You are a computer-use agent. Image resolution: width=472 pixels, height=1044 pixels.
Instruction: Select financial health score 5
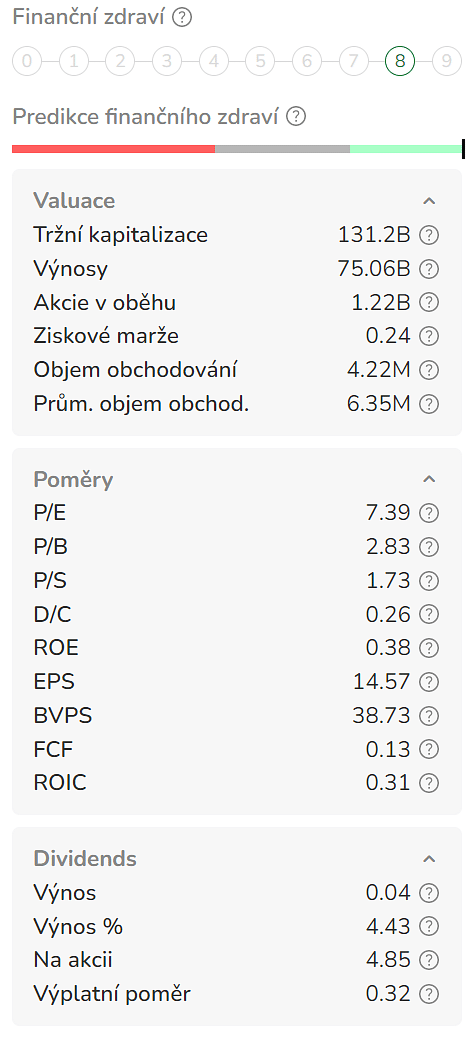point(260,62)
